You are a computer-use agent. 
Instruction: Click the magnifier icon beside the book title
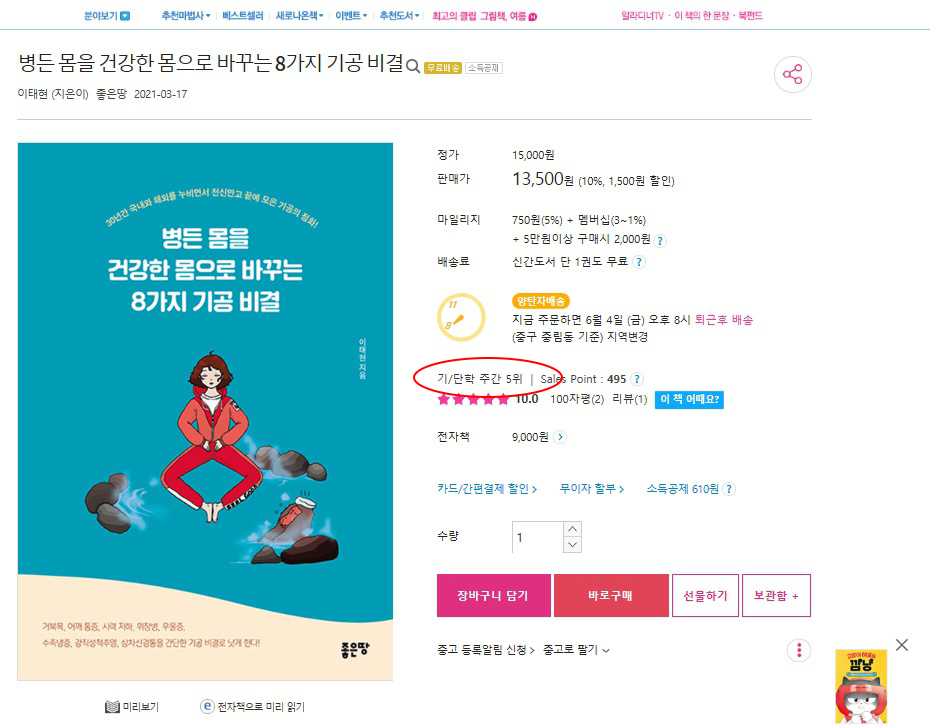(413, 66)
